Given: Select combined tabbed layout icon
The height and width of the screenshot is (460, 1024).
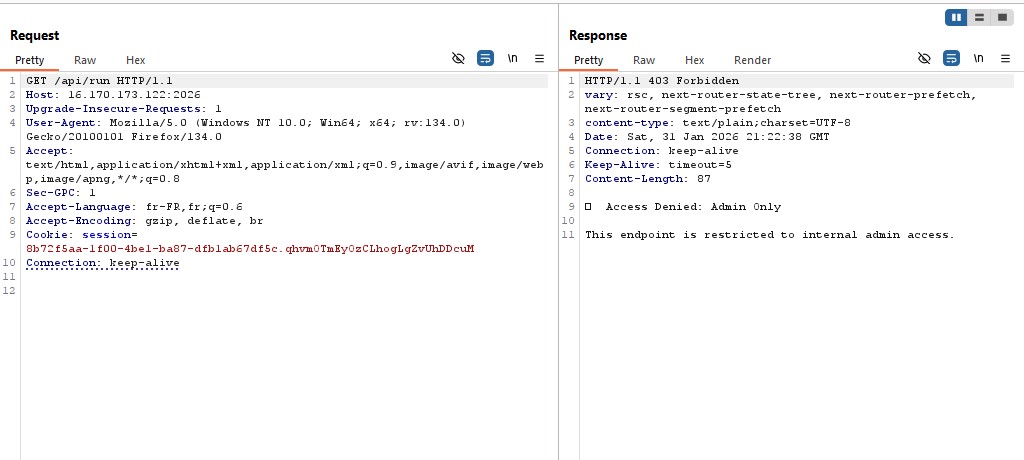Looking at the screenshot, I should 1002,18.
